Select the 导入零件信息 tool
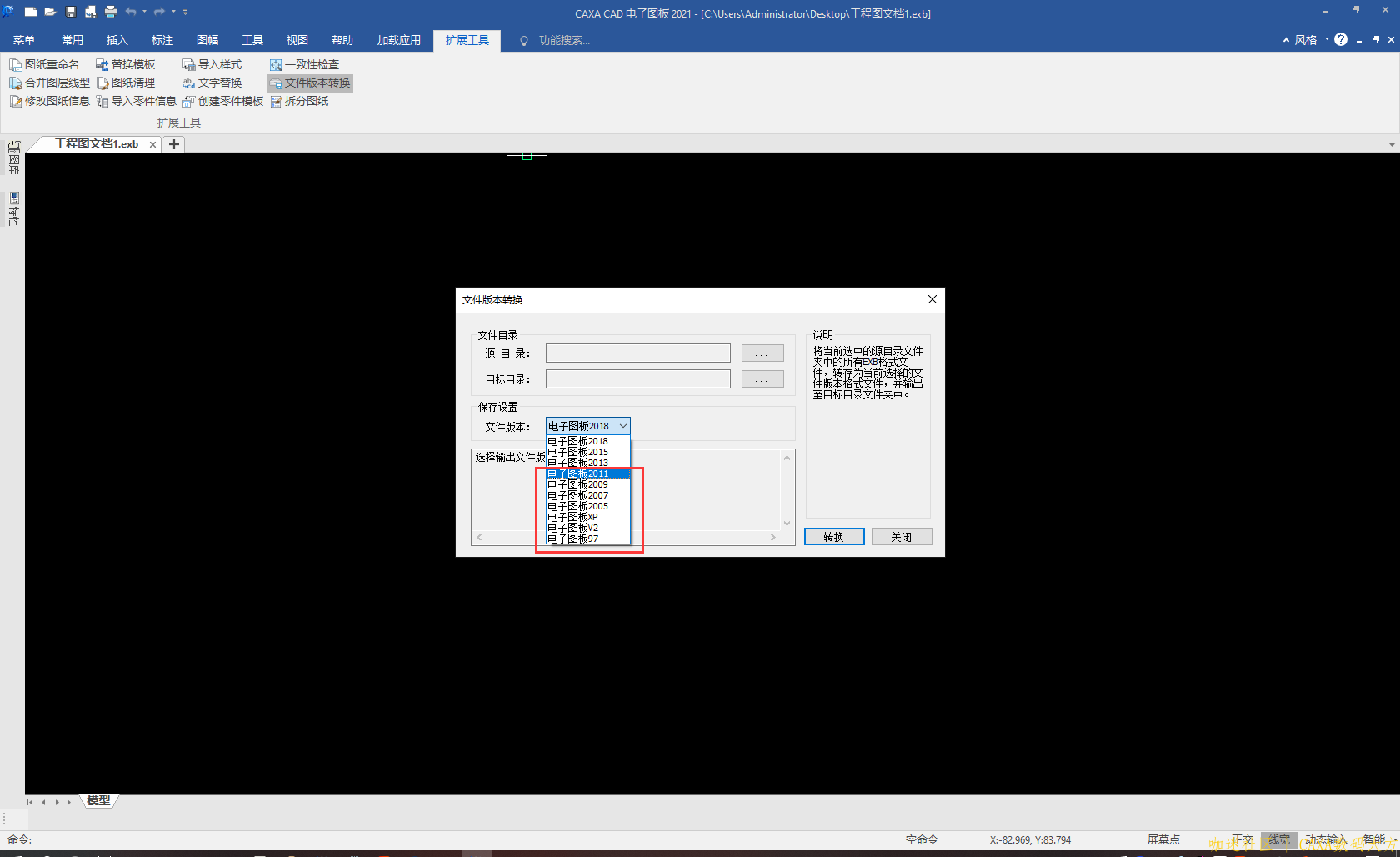 click(136, 101)
